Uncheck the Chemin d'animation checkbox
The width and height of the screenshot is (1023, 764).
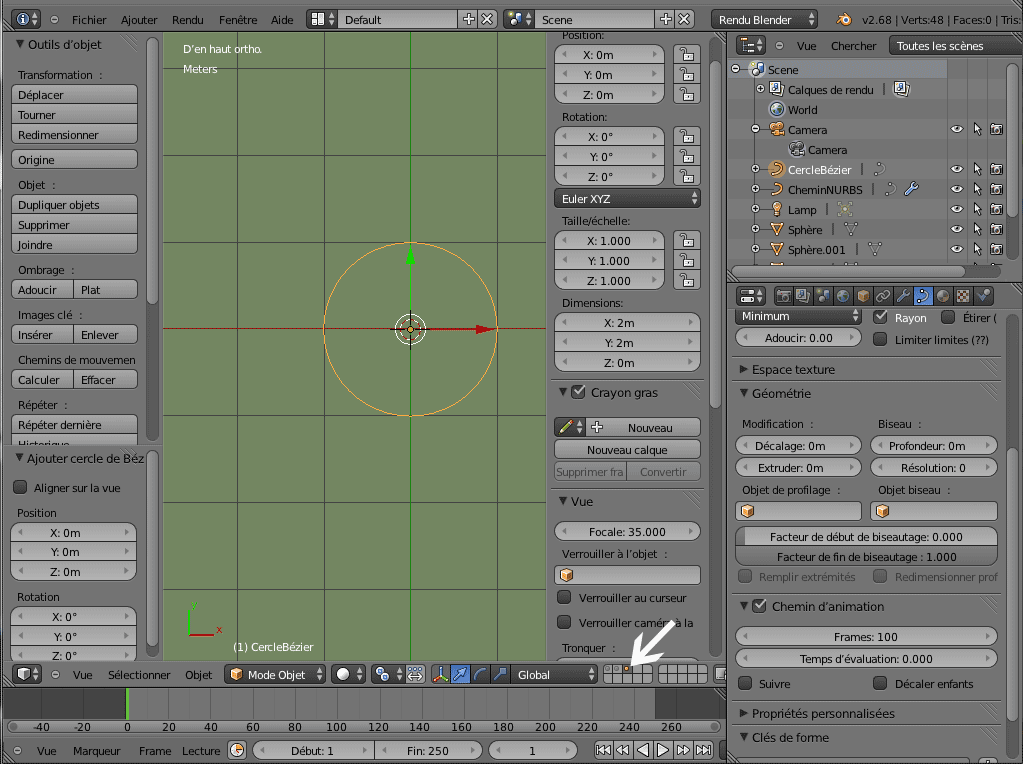pos(759,606)
